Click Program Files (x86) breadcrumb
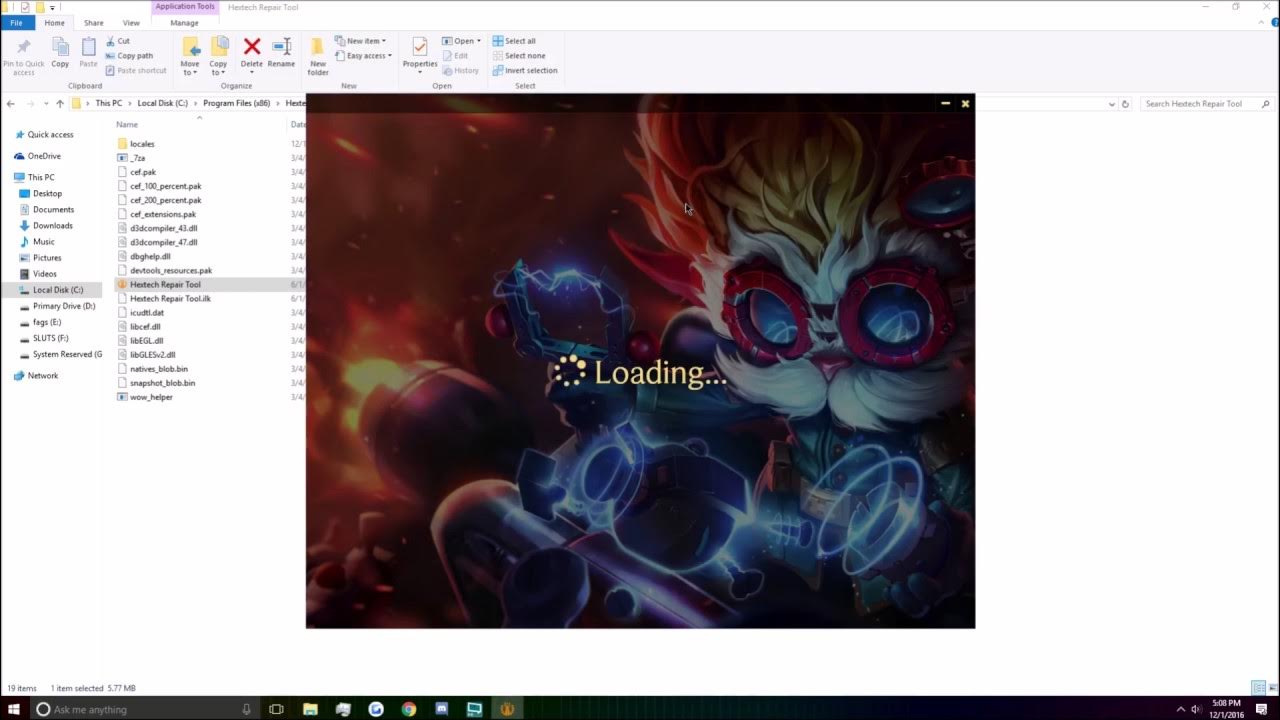 point(236,104)
